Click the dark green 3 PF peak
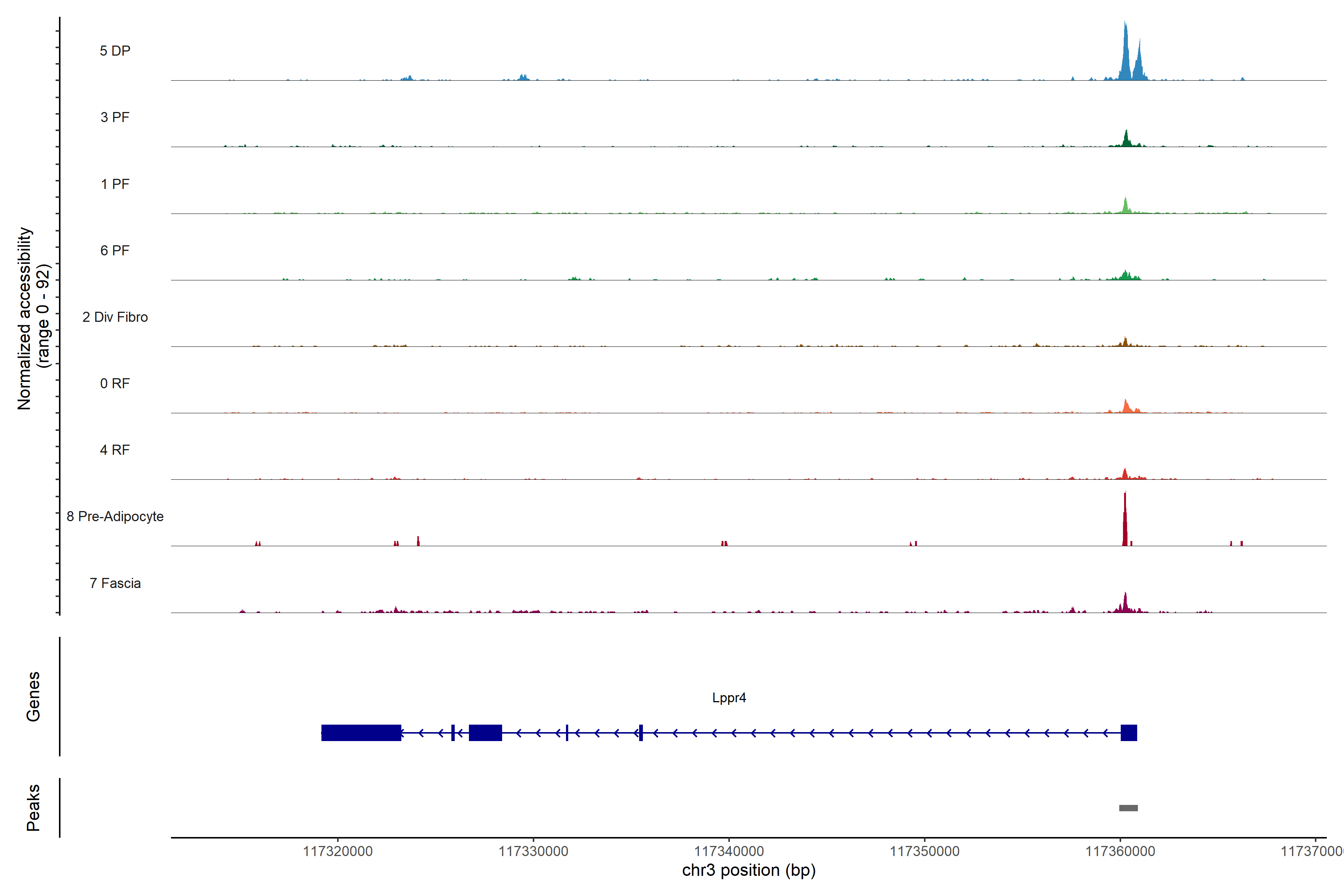Image resolution: width=1344 pixels, height=896 pixels. pos(1126,140)
